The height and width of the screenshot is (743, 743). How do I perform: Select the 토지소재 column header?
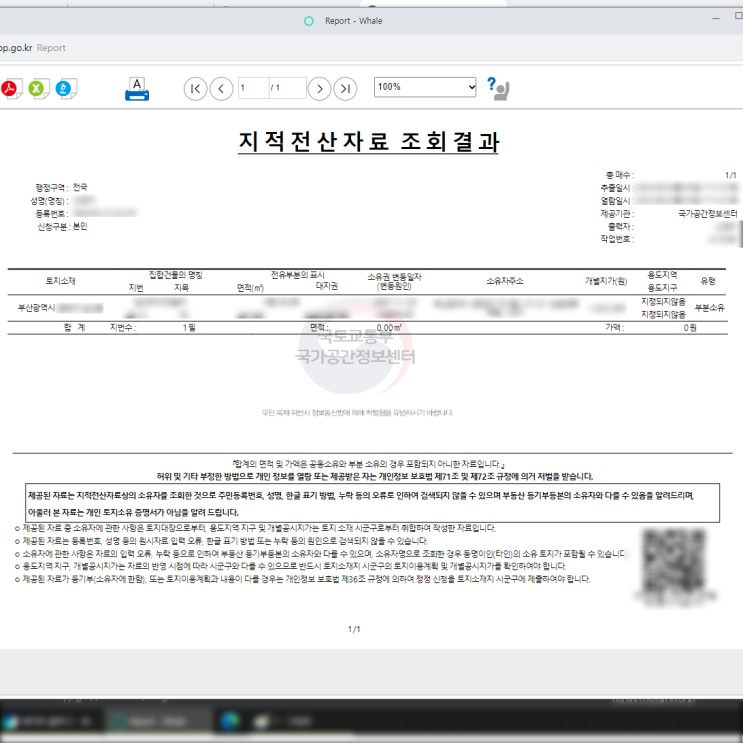pos(60,281)
